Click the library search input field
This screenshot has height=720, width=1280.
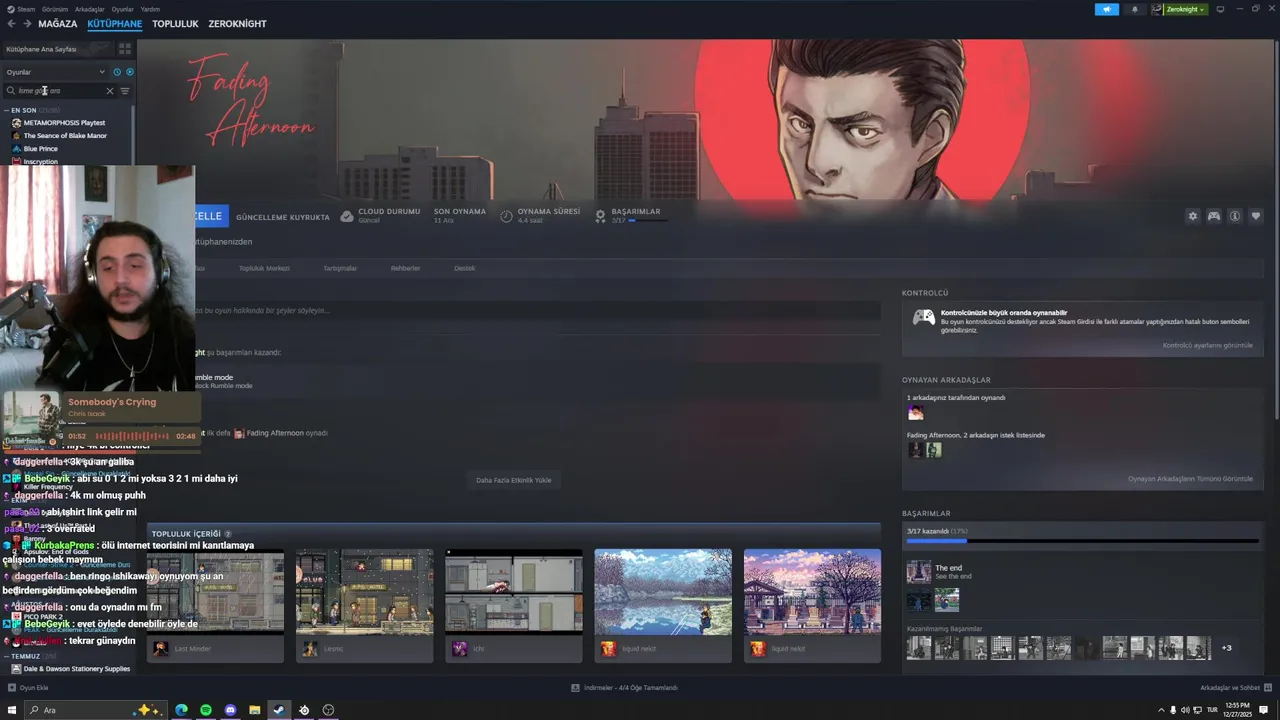pos(60,91)
